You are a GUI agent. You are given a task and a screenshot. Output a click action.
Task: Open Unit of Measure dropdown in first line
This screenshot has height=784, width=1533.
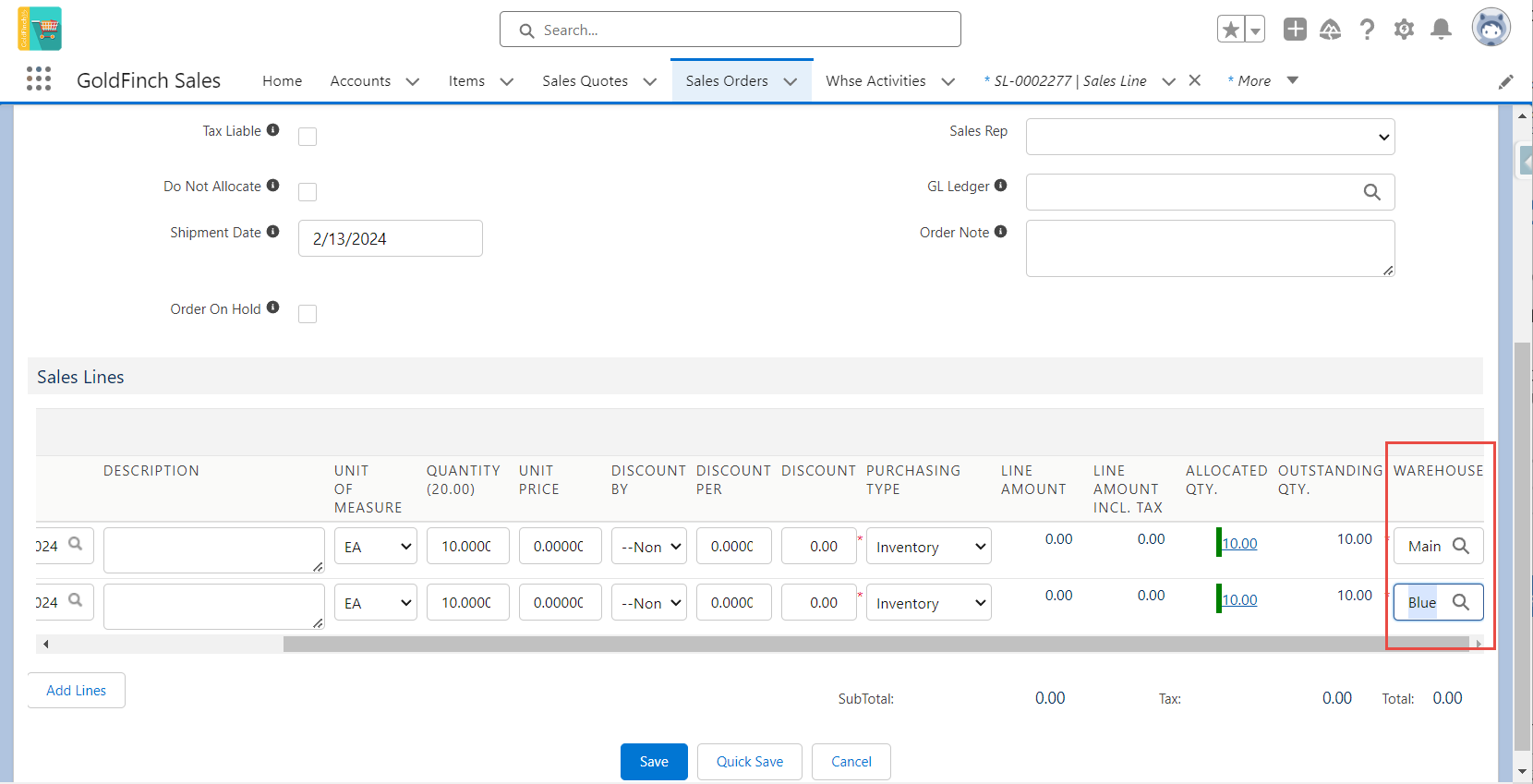click(x=376, y=546)
